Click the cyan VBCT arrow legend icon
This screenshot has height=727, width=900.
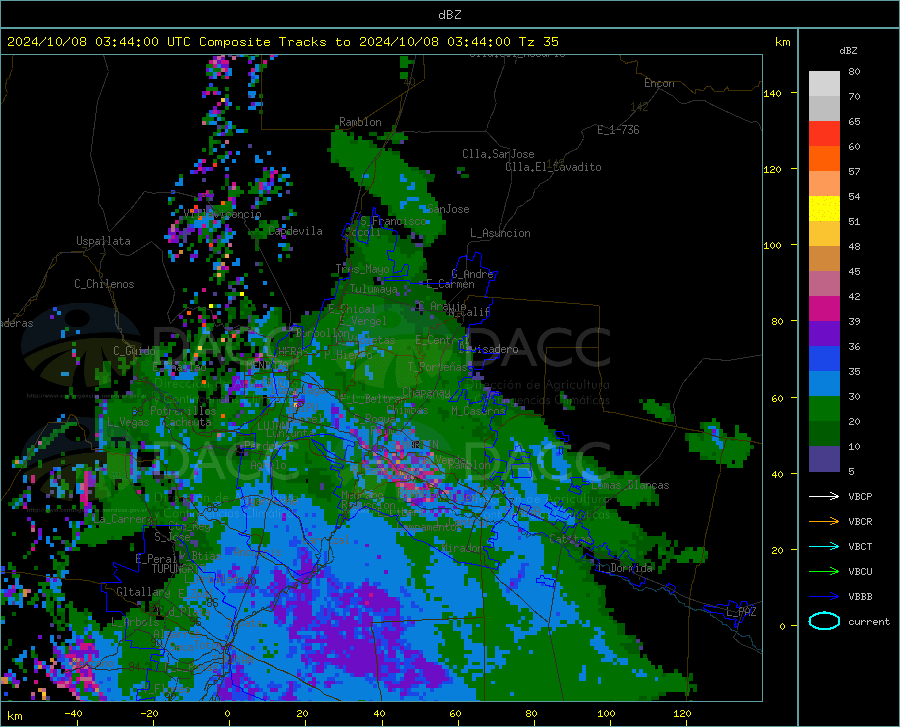point(824,546)
